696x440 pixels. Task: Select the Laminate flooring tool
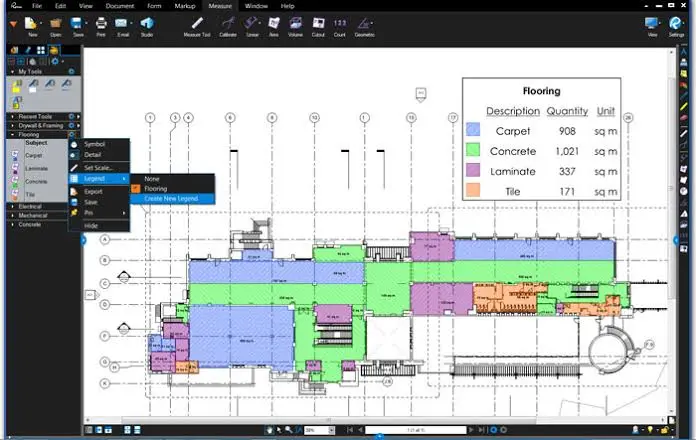point(16,168)
